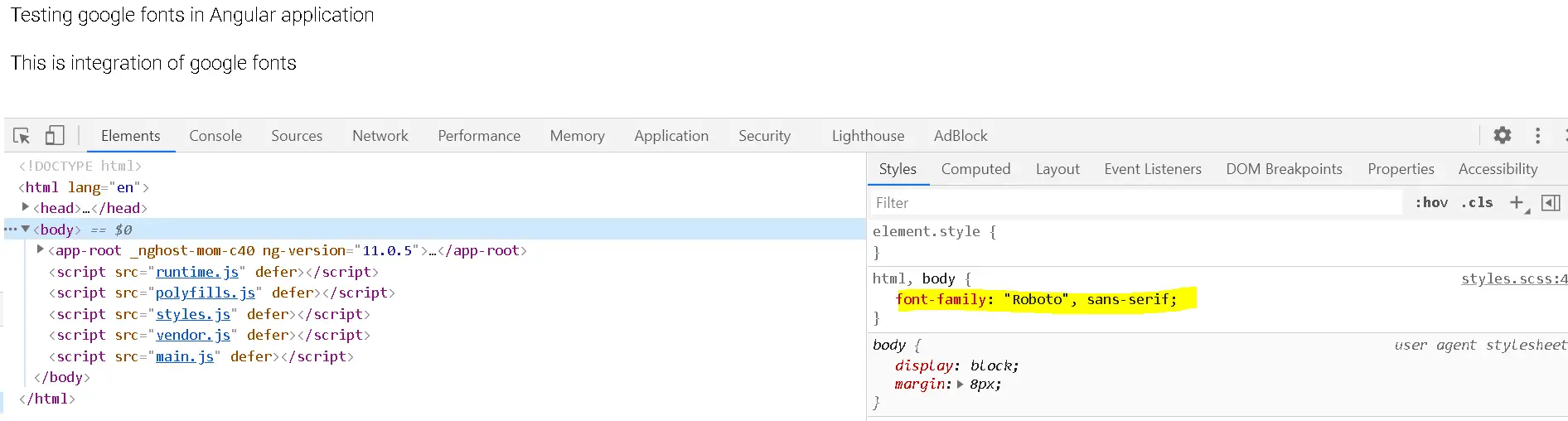
Task: Select the closing </body> tag row
Action: click(61, 377)
